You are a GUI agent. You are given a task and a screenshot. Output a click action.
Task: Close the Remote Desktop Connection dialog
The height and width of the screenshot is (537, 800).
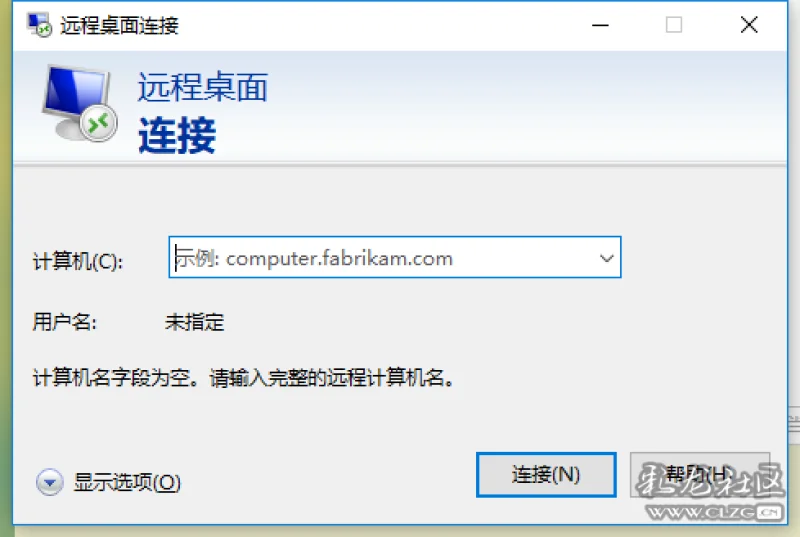pyautogui.click(x=748, y=24)
